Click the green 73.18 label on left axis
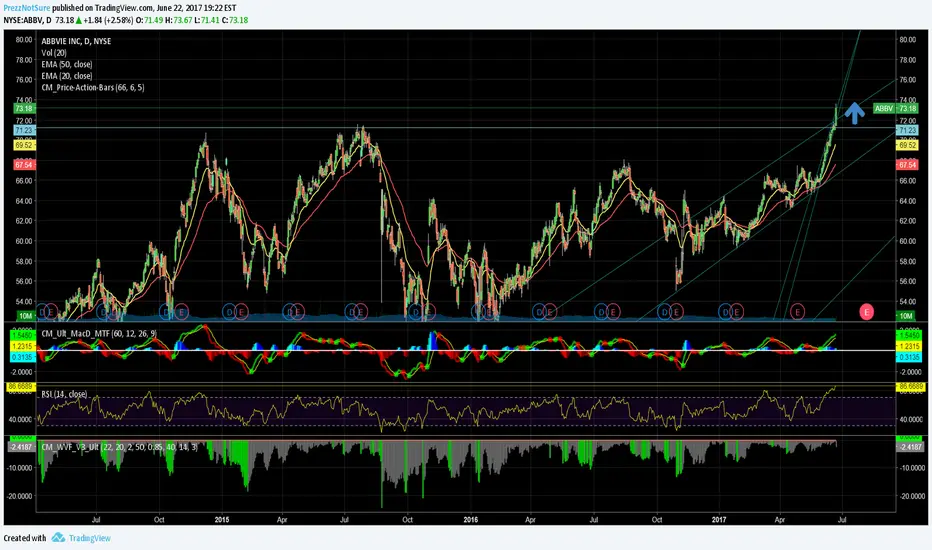932x550 pixels. [24, 108]
